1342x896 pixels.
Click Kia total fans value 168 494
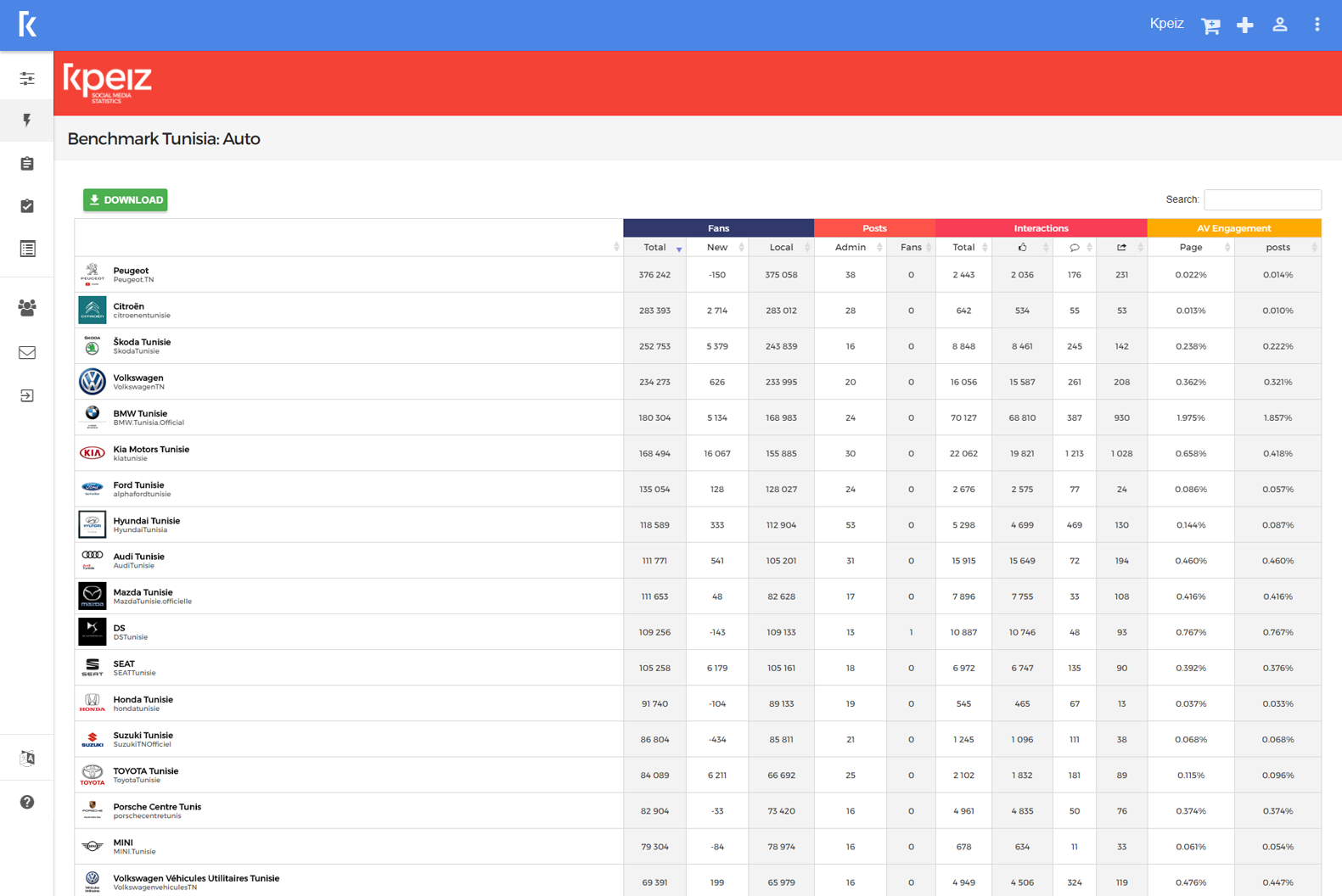click(x=654, y=453)
